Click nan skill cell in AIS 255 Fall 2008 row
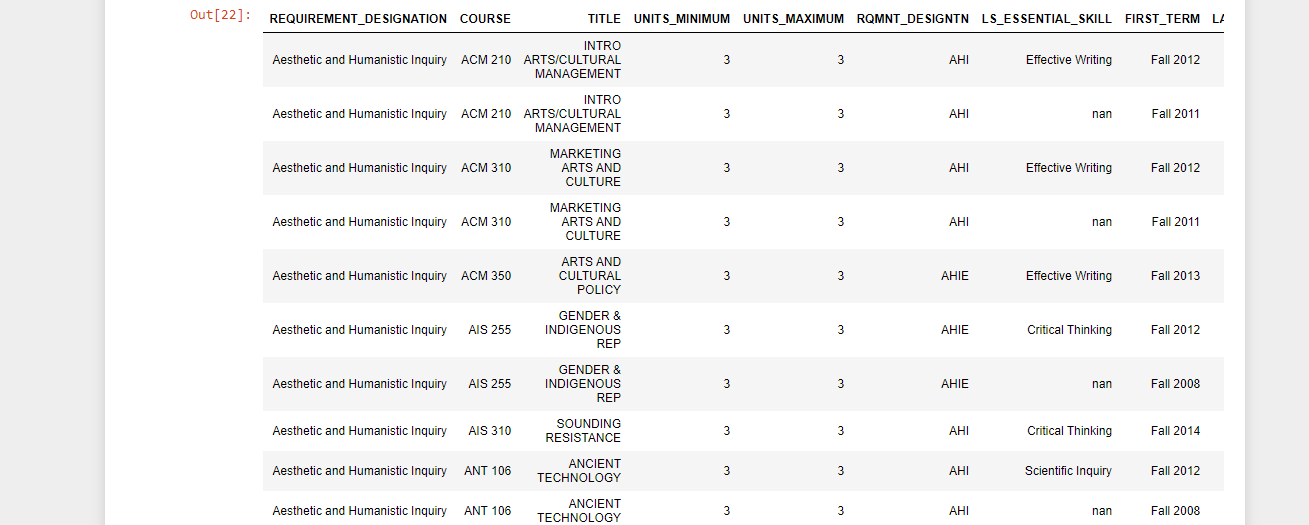The width and height of the screenshot is (1309, 525). coord(1102,384)
